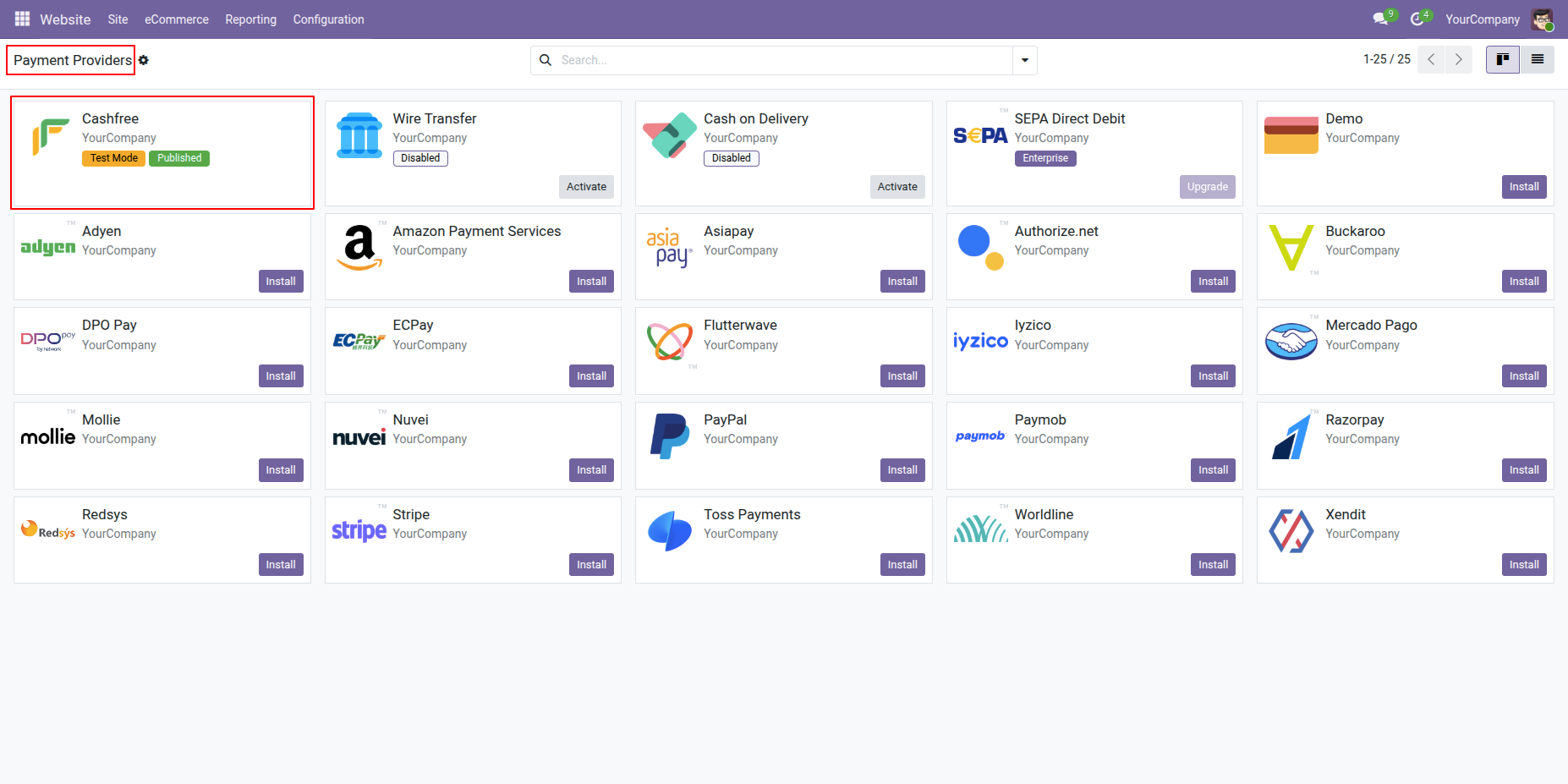Open the Amazon Payment Services name

click(x=477, y=232)
